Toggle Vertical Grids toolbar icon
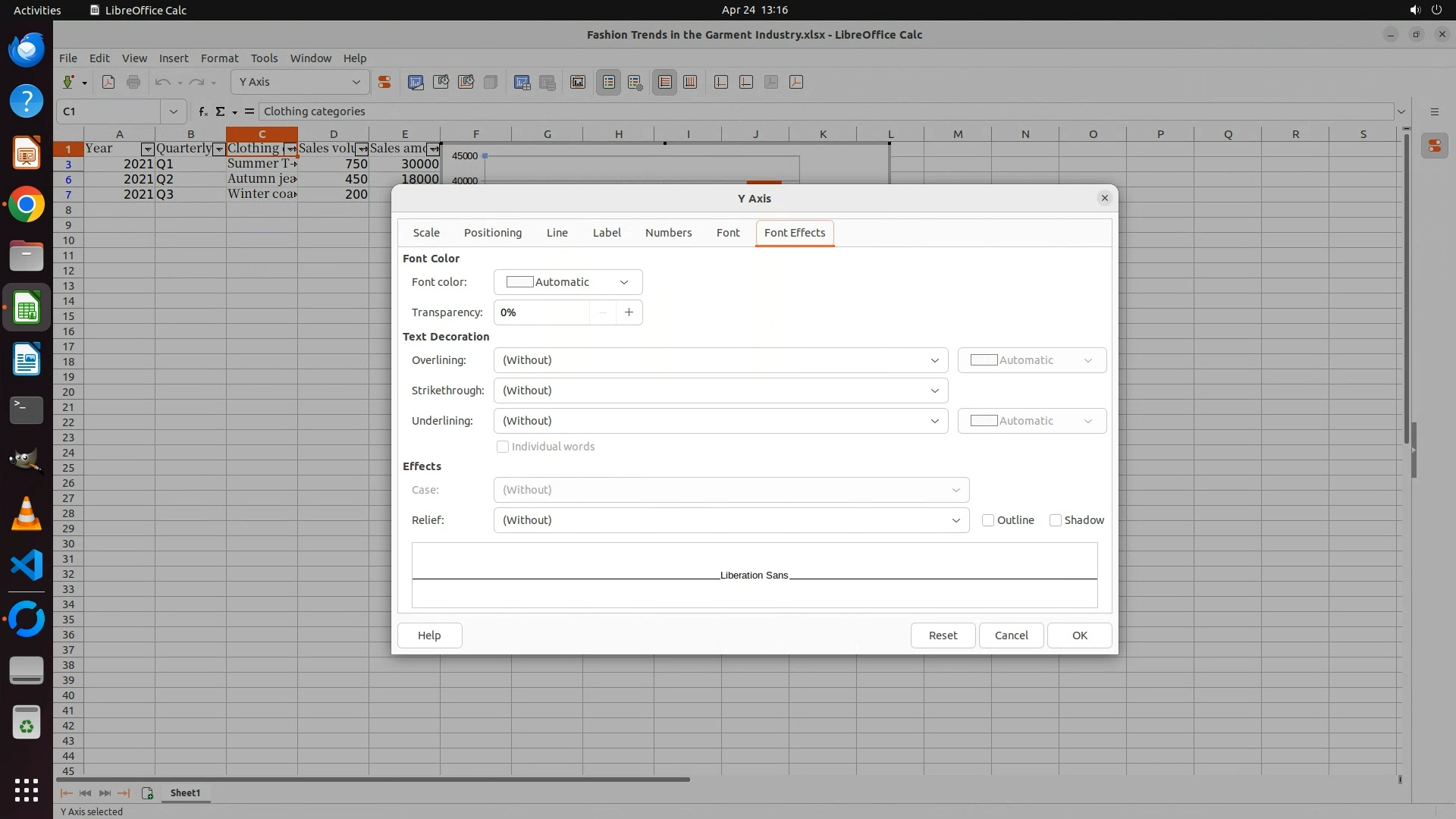The image size is (1456, 819). [x=690, y=82]
